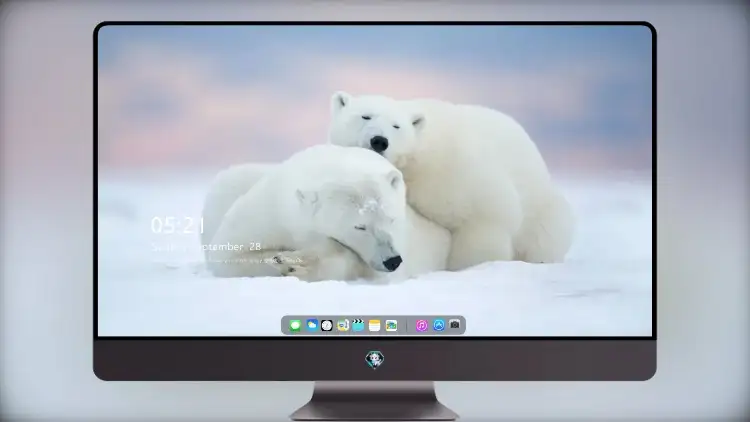The width and height of the screenshot is (750, 422).
Task: Open the green Messages app in dock
Action: click(295, 326)
